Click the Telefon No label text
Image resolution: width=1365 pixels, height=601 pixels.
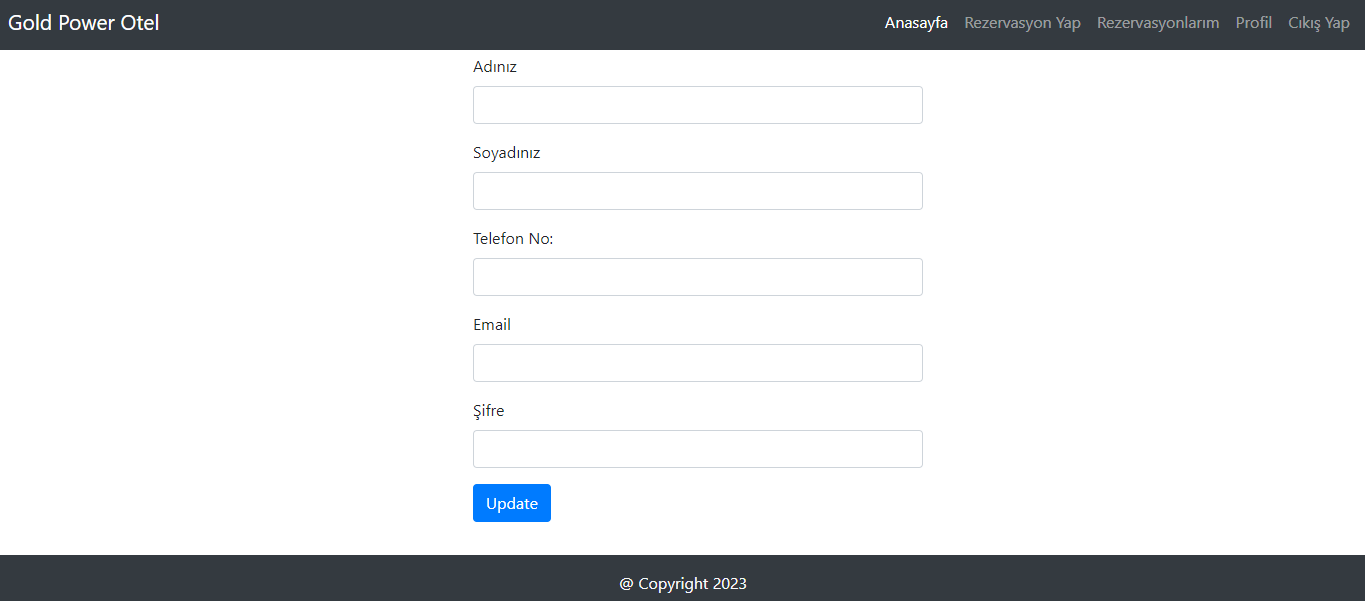(513, 238)
